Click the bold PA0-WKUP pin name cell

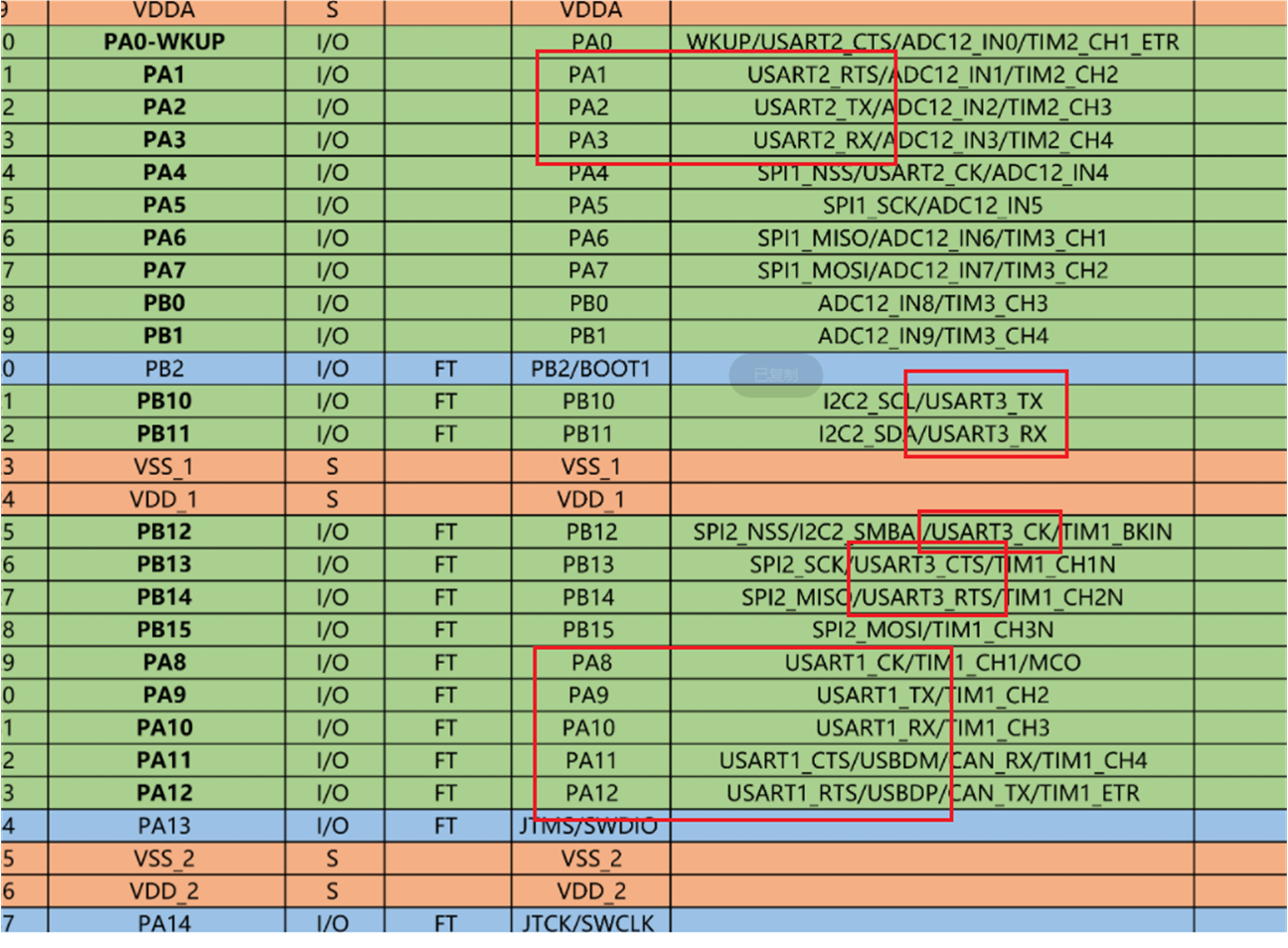(x=164, y=42)
